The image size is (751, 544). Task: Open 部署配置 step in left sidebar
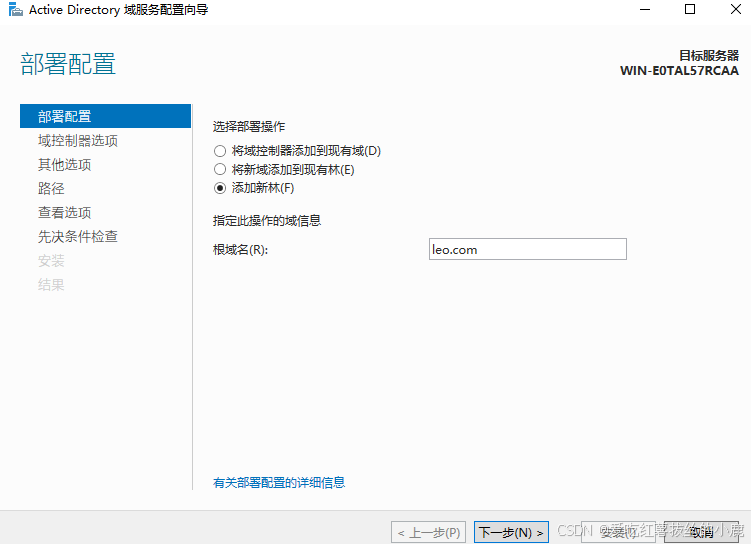pyautogui.click(x=65, y=117)
